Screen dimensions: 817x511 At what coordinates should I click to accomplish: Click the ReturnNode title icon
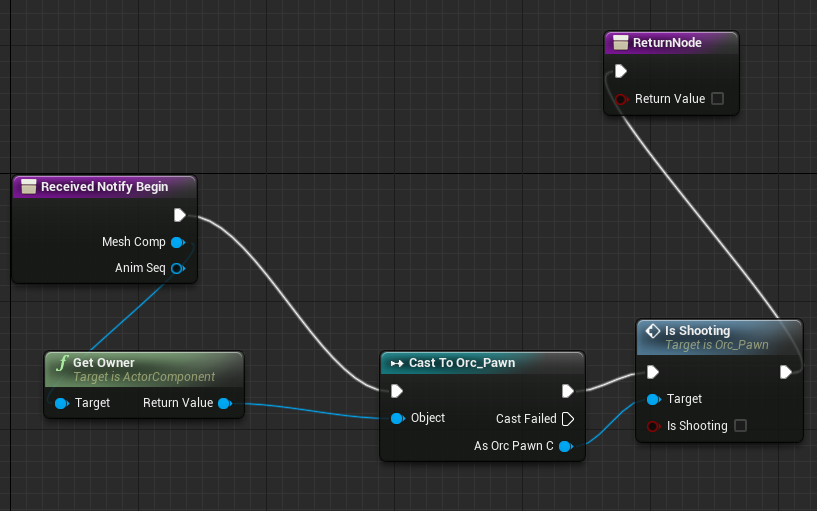tap(621, 43)
